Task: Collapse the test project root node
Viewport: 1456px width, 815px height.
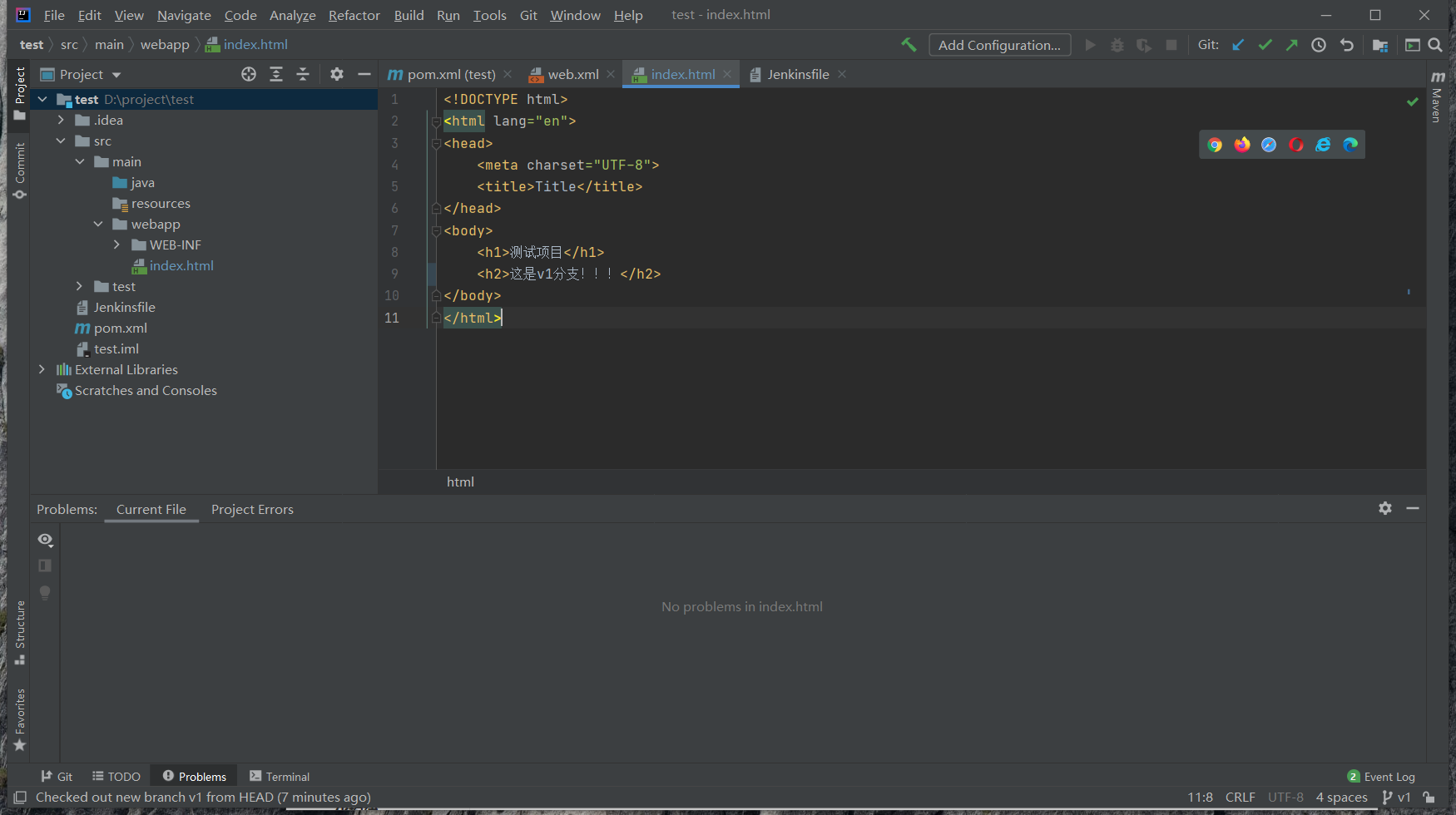Action: coord(42,99)
